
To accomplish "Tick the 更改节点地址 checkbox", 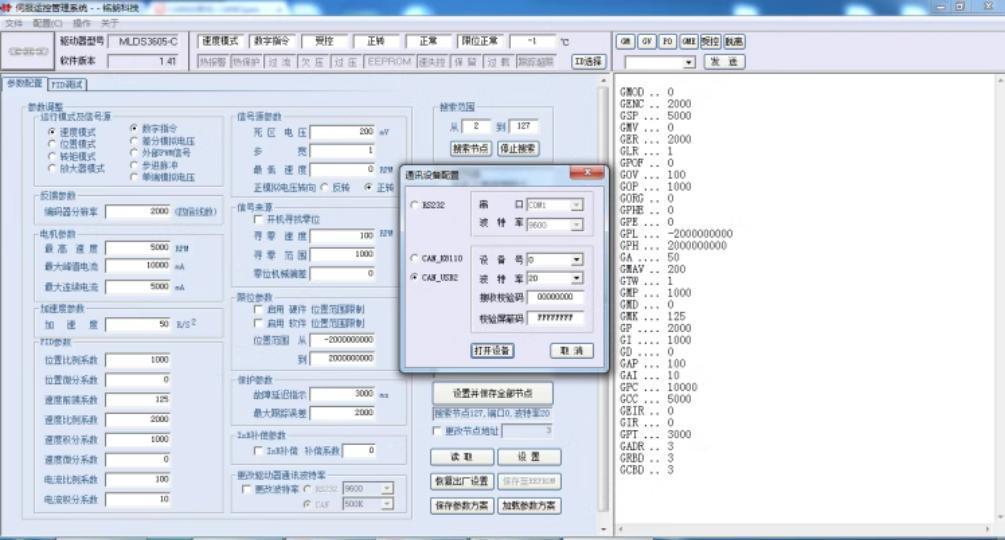I will (437, 431).
